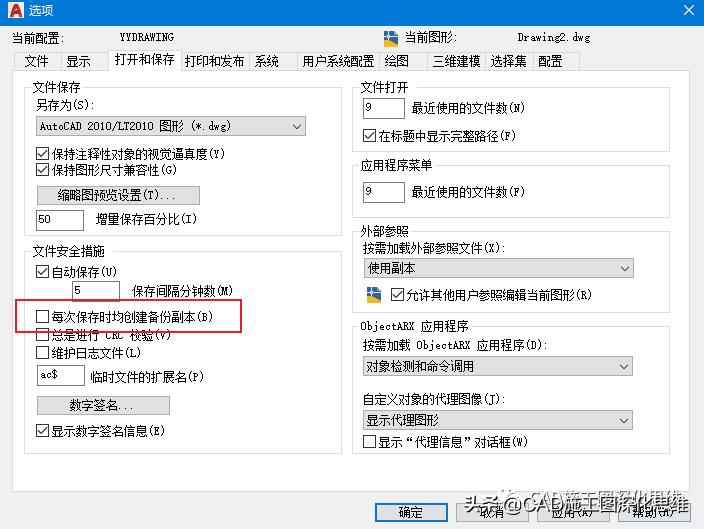704x529 pixels.
Task: Open the 数字签名 button
Action: (103, 406)
